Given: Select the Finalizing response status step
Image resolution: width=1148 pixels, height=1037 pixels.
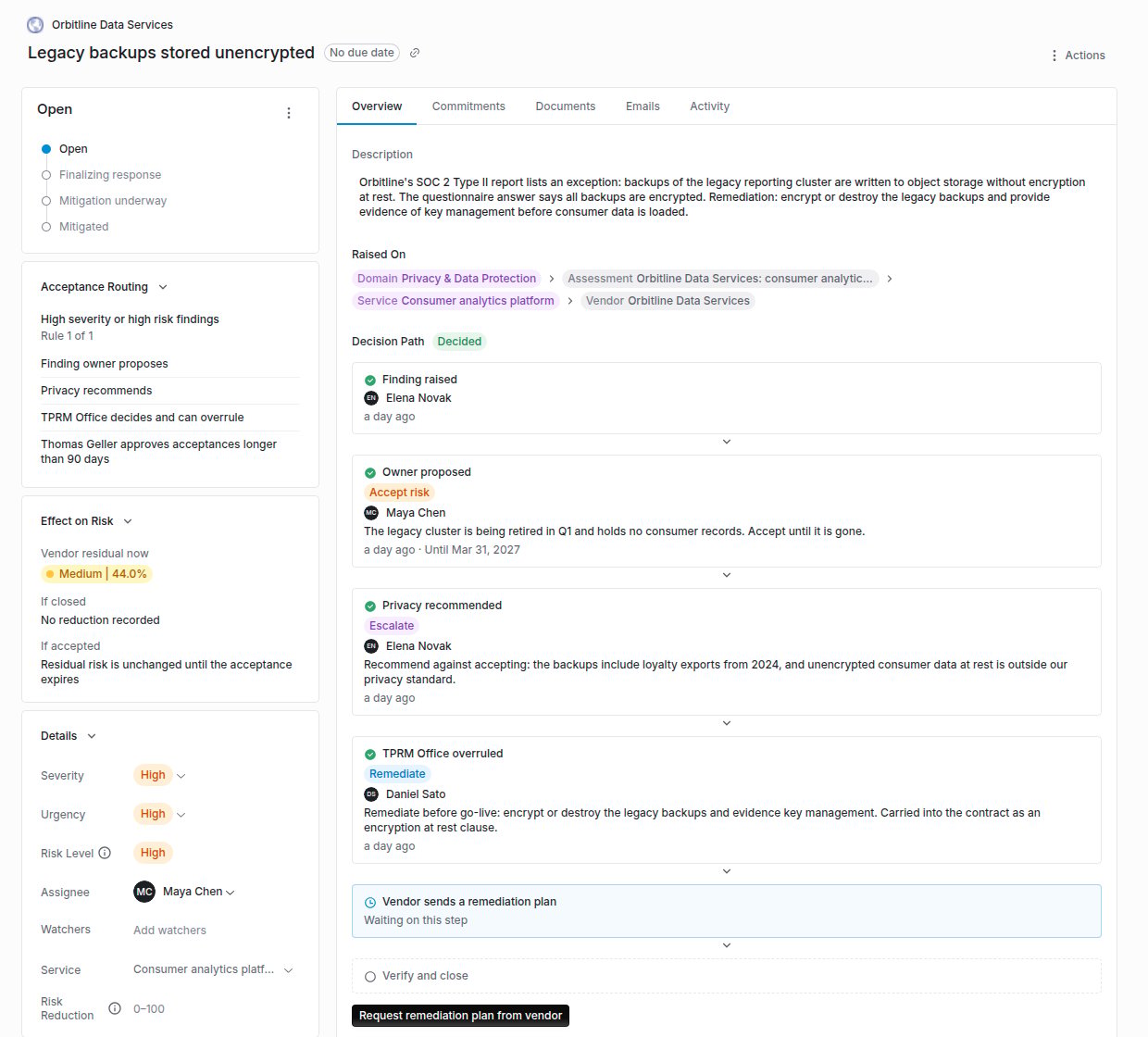Looking at the screenshot, I should click(x=102, y=175).
